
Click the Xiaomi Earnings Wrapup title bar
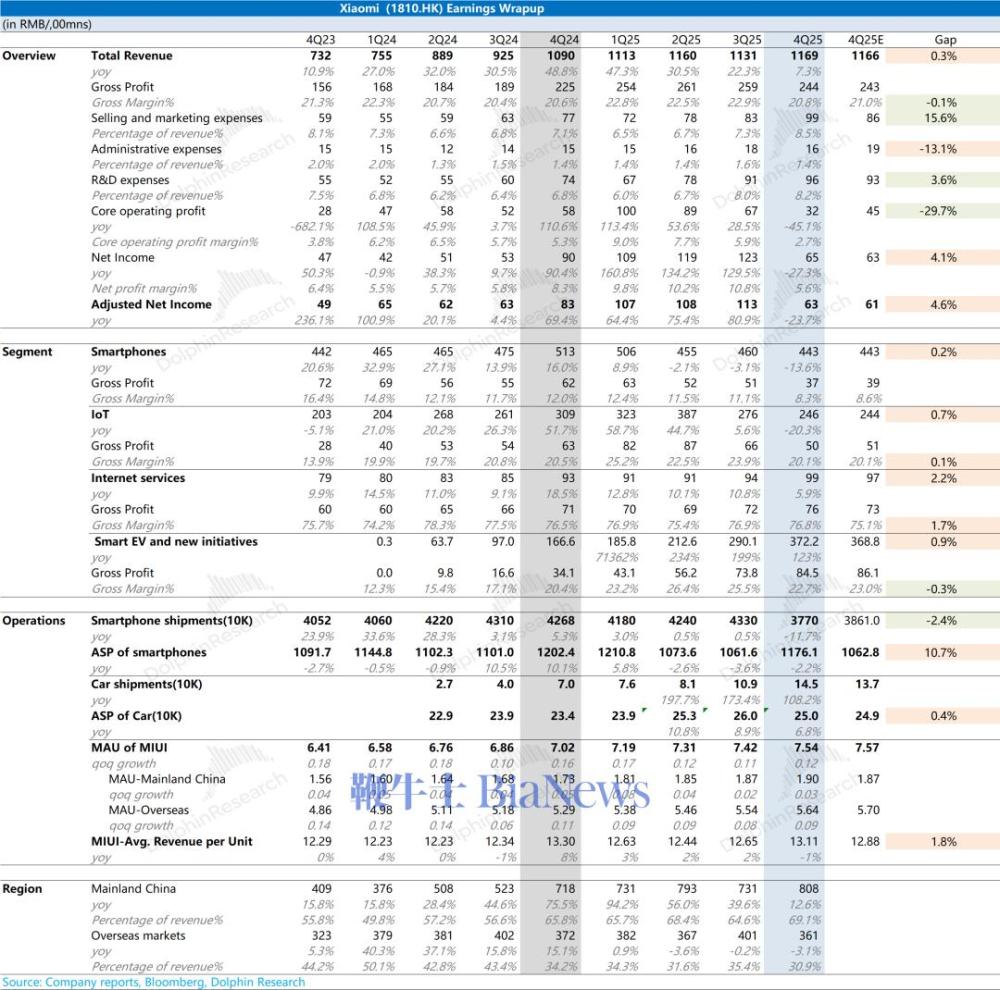click(x=500, y=7)
